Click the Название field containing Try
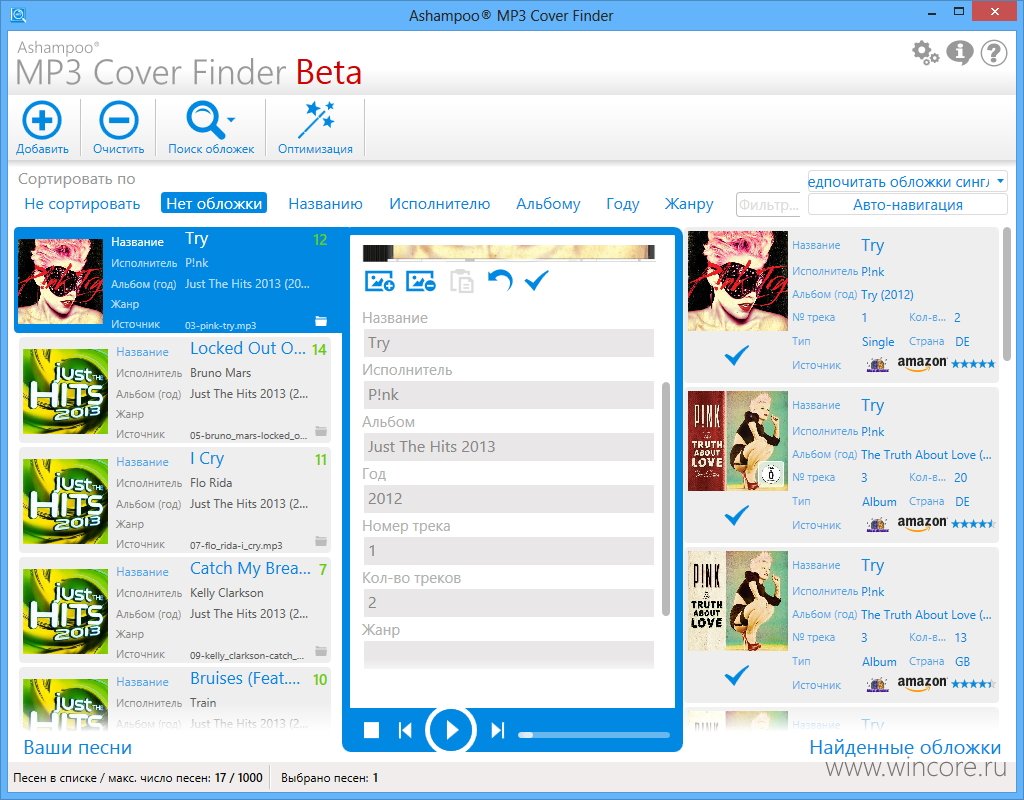Viewport: 1024px width, 800px height. [509, 343]
